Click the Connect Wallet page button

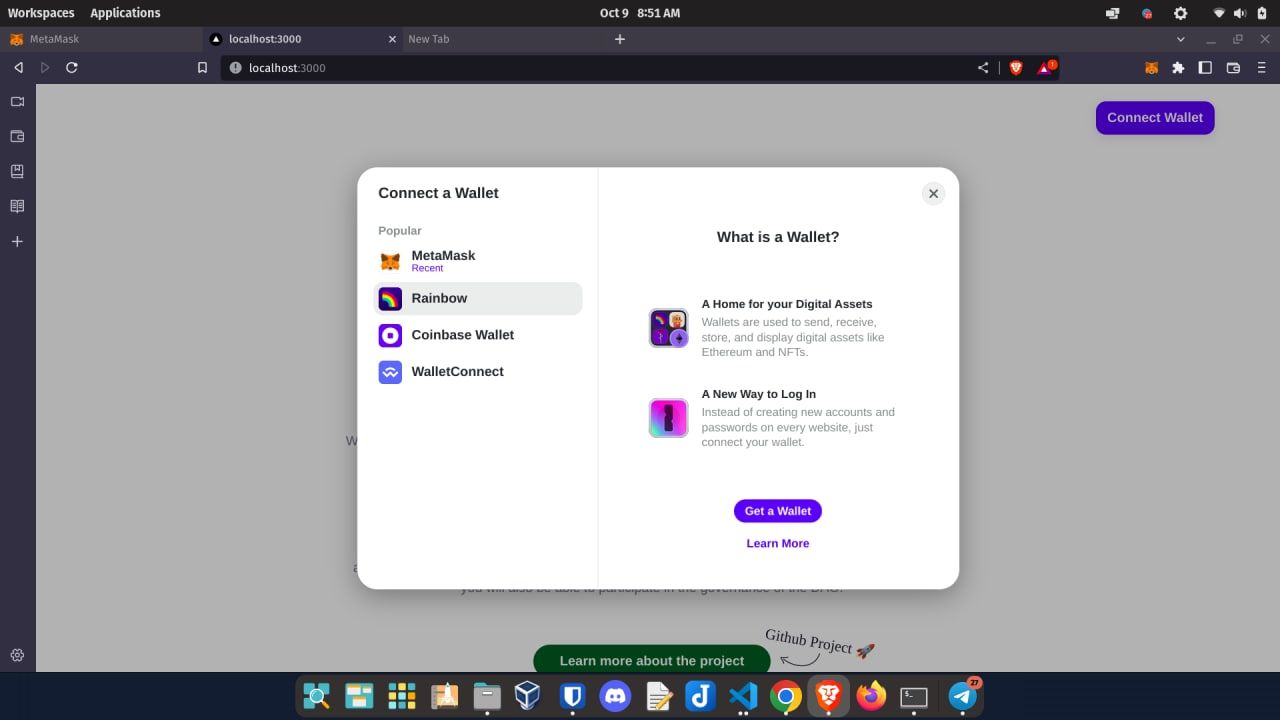(1155, 118)
